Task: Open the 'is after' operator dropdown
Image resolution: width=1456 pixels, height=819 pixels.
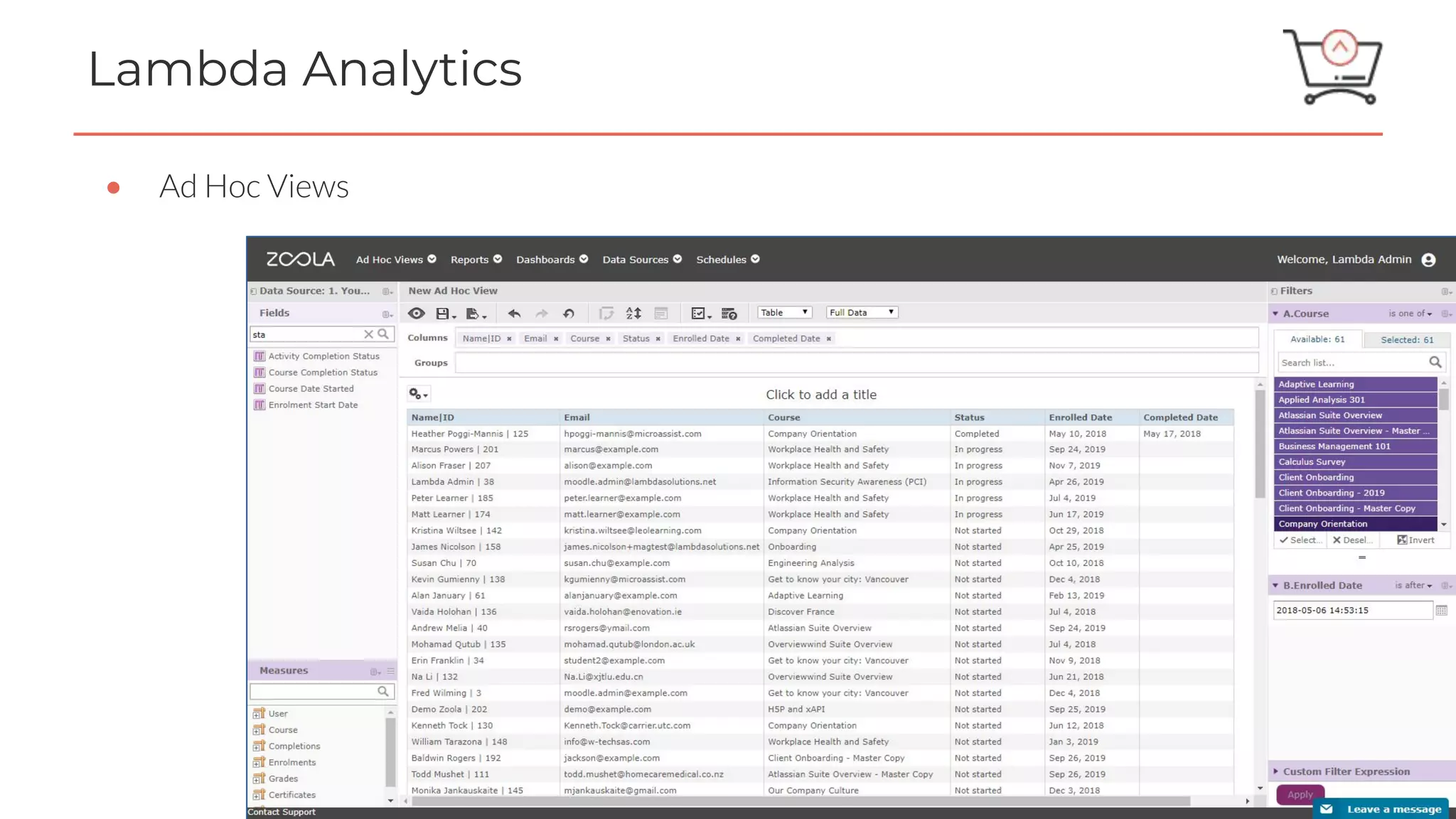Action: [1413, 585]
